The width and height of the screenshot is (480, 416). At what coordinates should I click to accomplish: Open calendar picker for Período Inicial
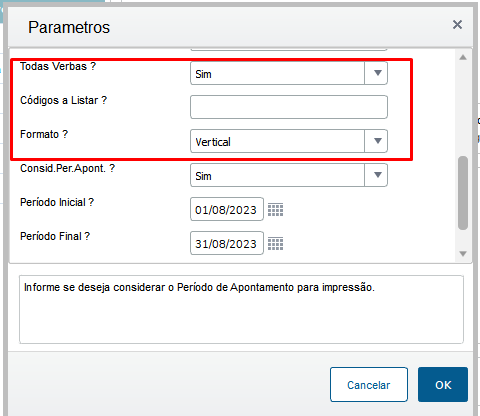(275, 210)
